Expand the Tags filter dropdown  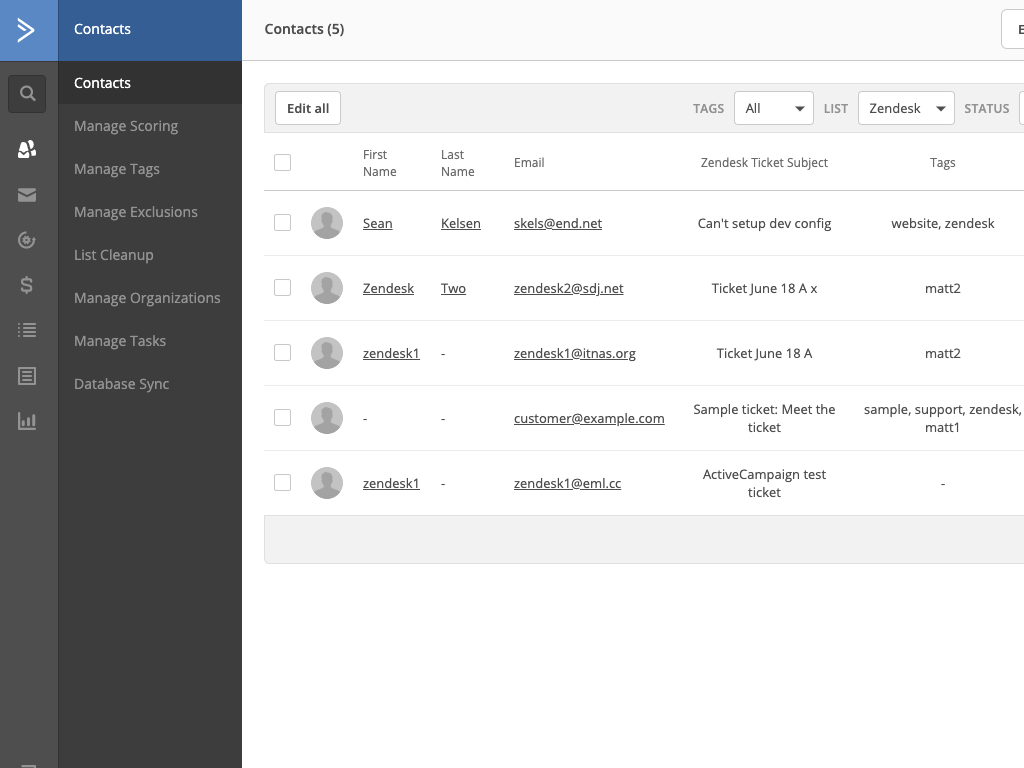[773, 108]
